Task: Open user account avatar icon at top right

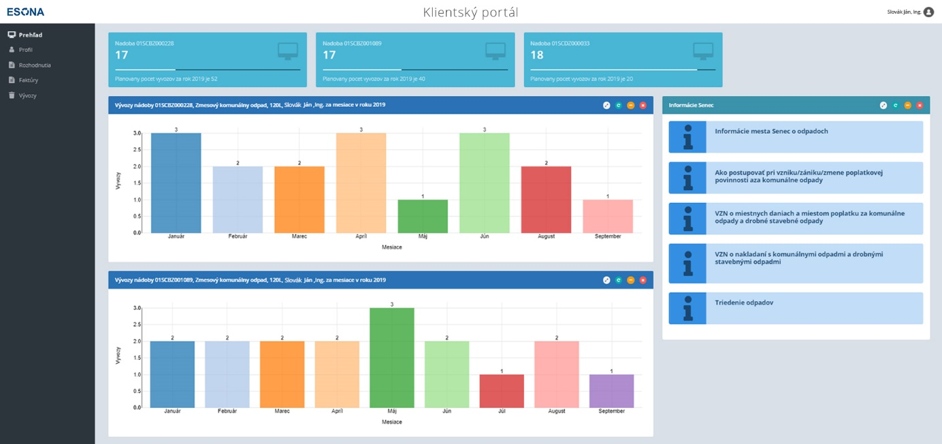Action: (x=929, y=12)
